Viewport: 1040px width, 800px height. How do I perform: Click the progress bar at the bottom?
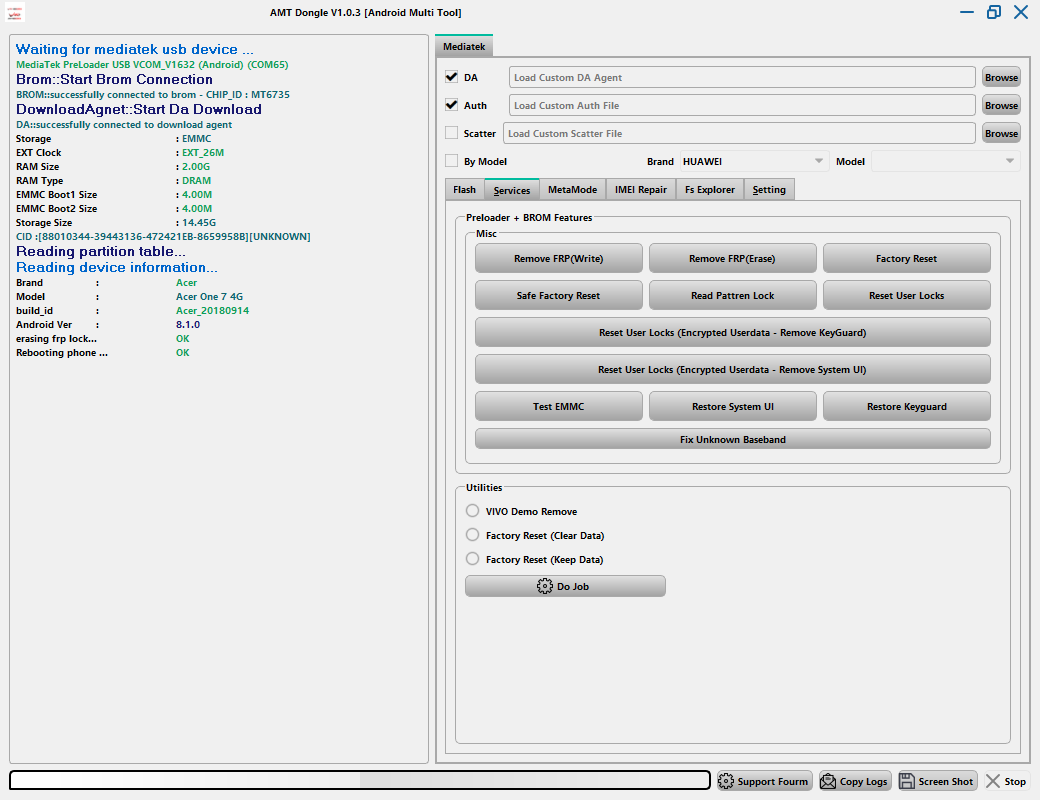[360, 781]
